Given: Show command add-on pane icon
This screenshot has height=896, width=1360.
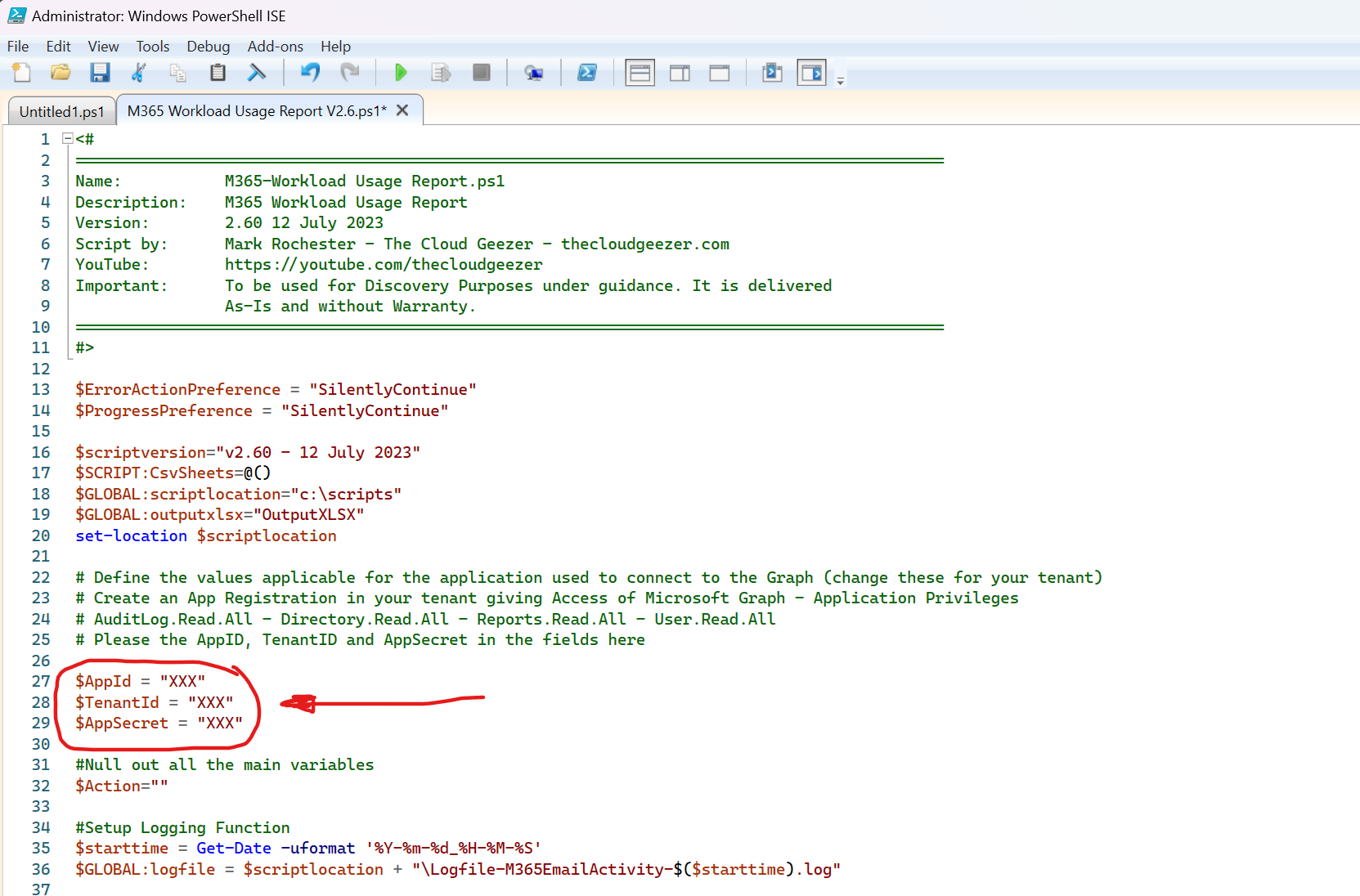Looking at the screenshot, I should pyautogui.click(x=812, y=73).
